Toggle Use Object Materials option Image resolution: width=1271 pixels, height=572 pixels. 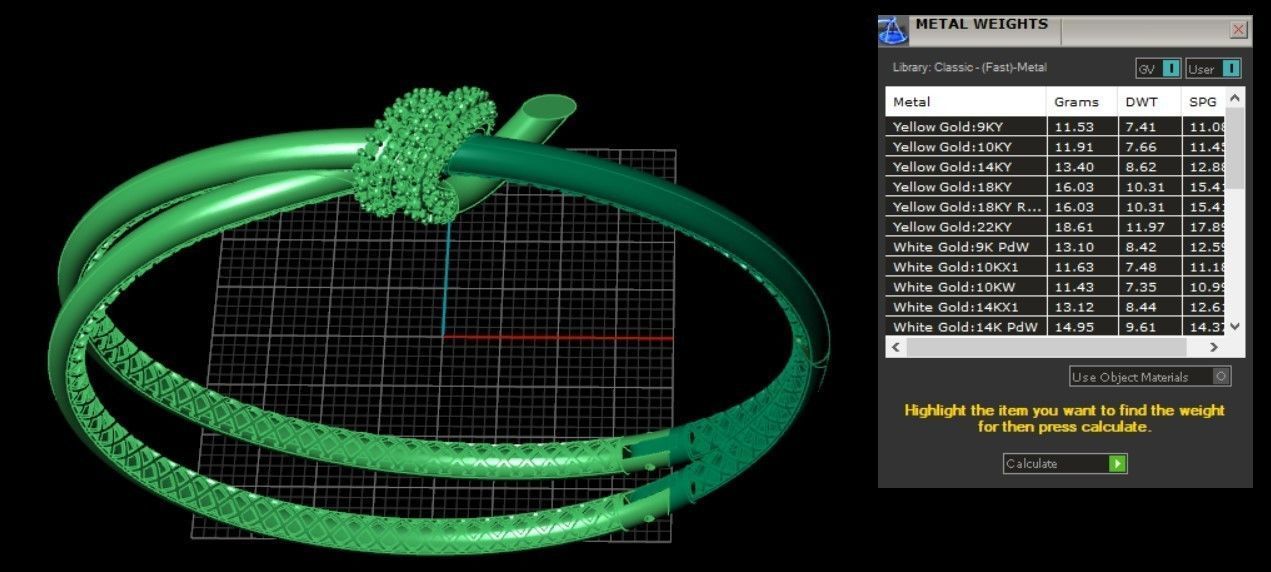(x=1150, y=377)
